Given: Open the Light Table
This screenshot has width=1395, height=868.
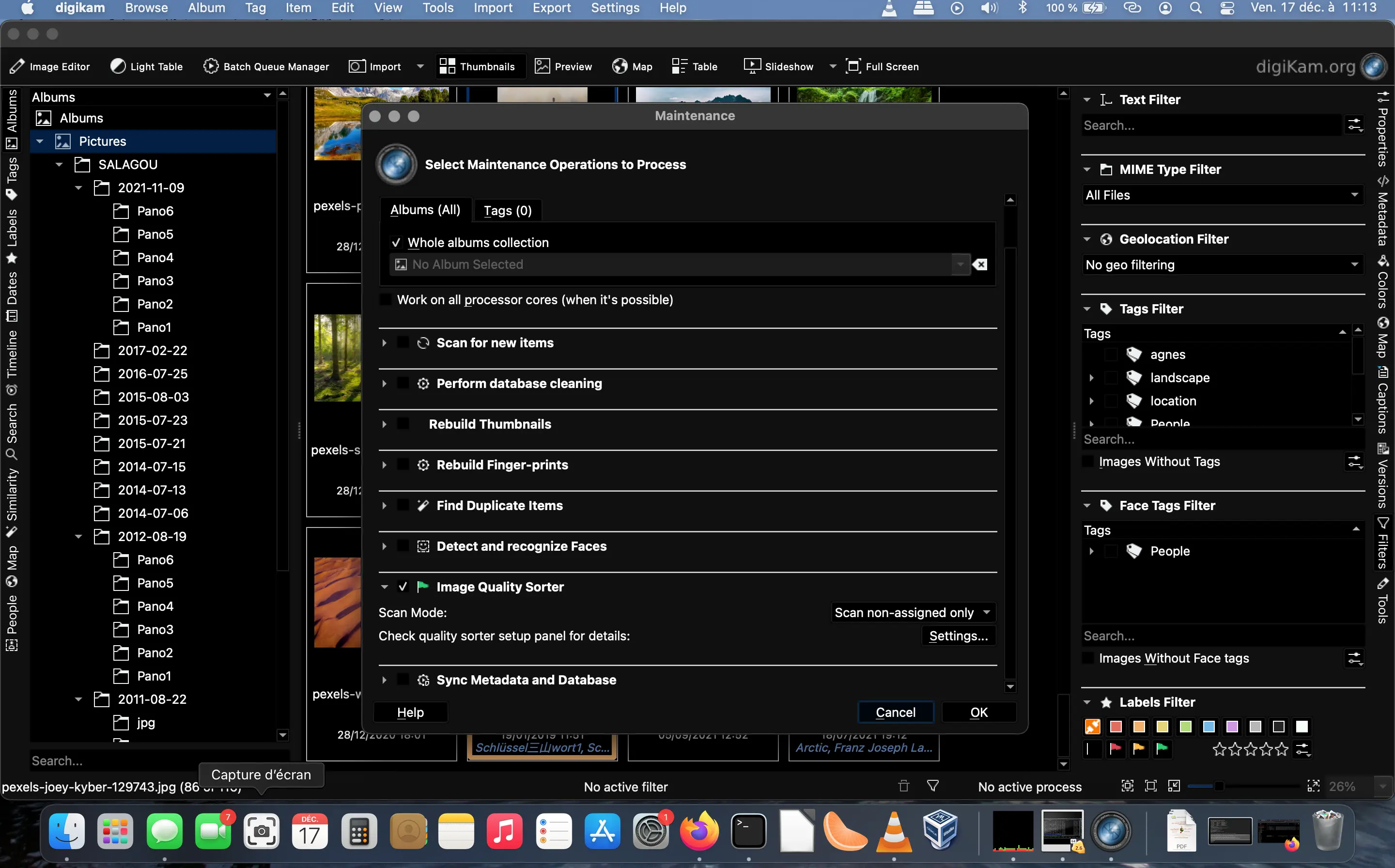Looking at the screenshot, I should tap(146, 66).
